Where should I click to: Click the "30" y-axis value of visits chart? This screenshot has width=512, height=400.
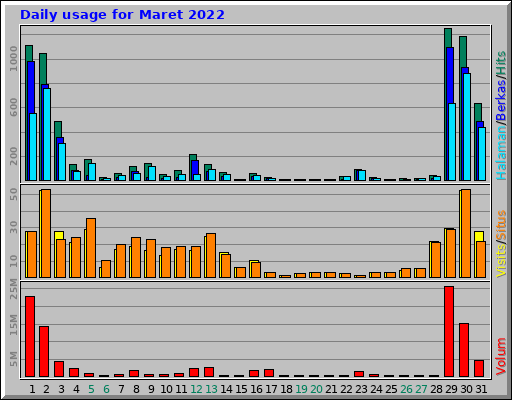13,227
